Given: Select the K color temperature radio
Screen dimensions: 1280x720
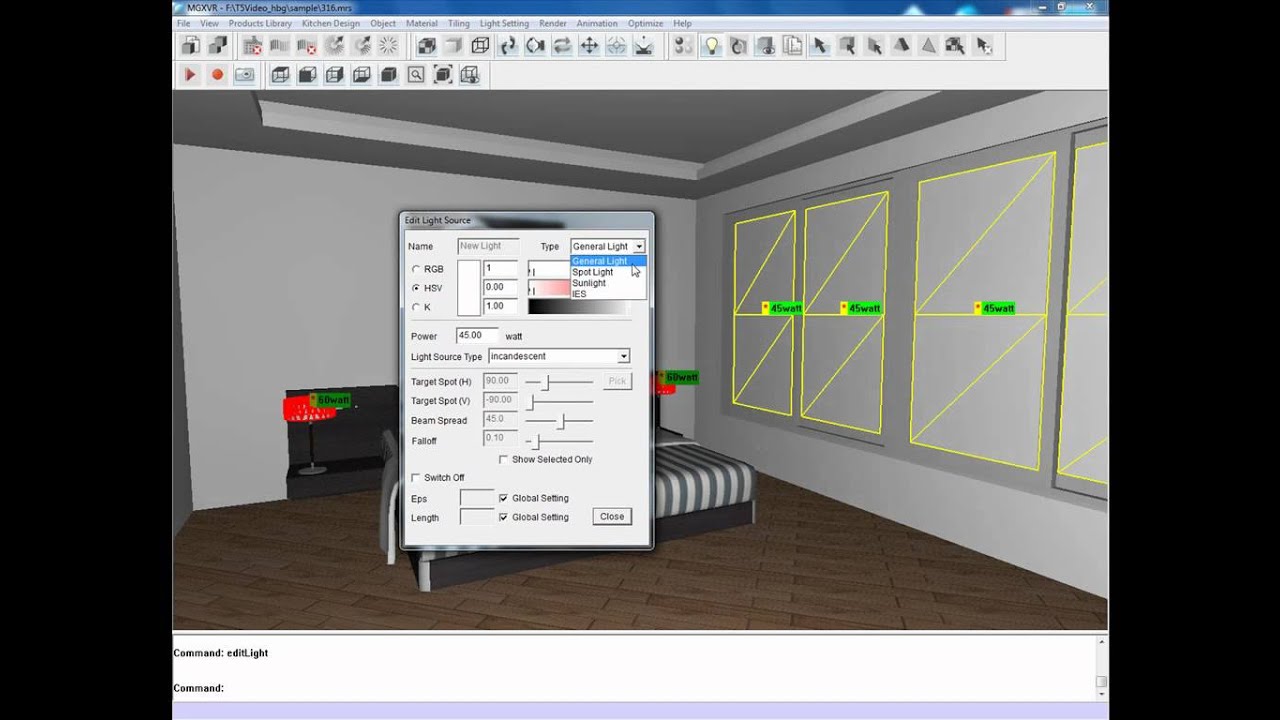Looking at the screenshot, I should pyautogui.click(x=416, y=307).
